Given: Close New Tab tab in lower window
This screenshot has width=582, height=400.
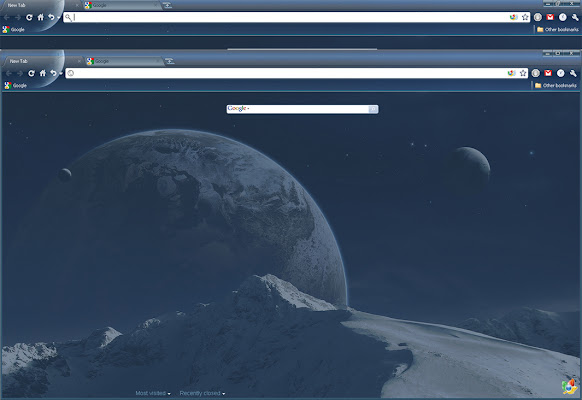Looking at the screenshot, I should (x=79, y=61).
